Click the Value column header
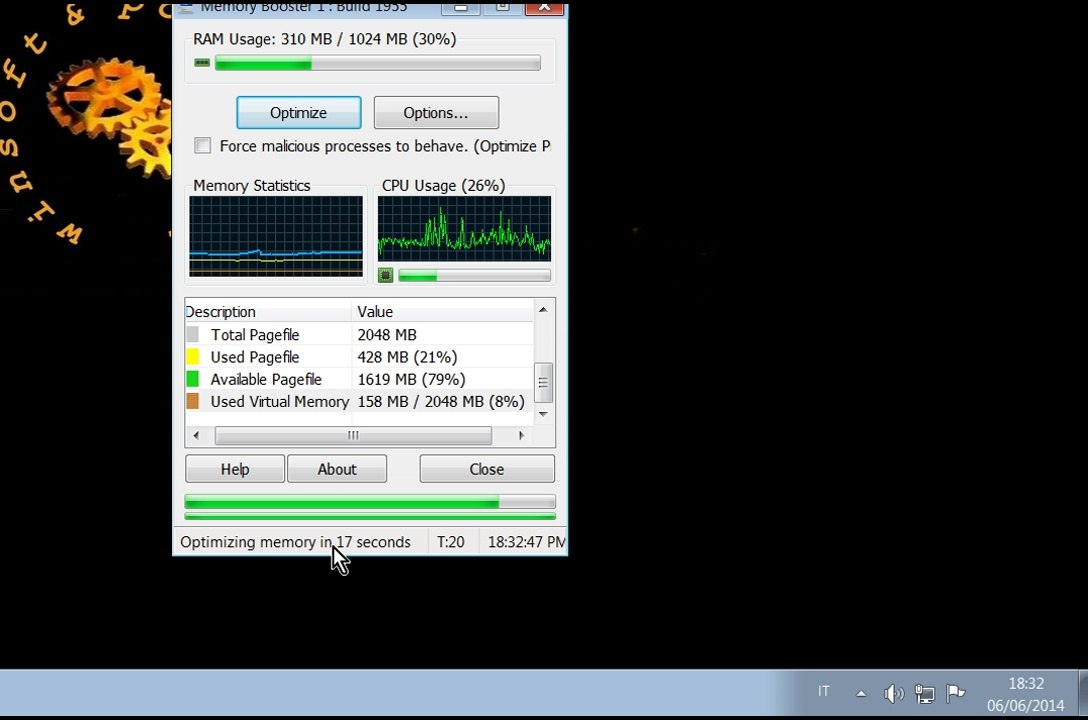Screen dimensions: 1088x720 (443, 311)
